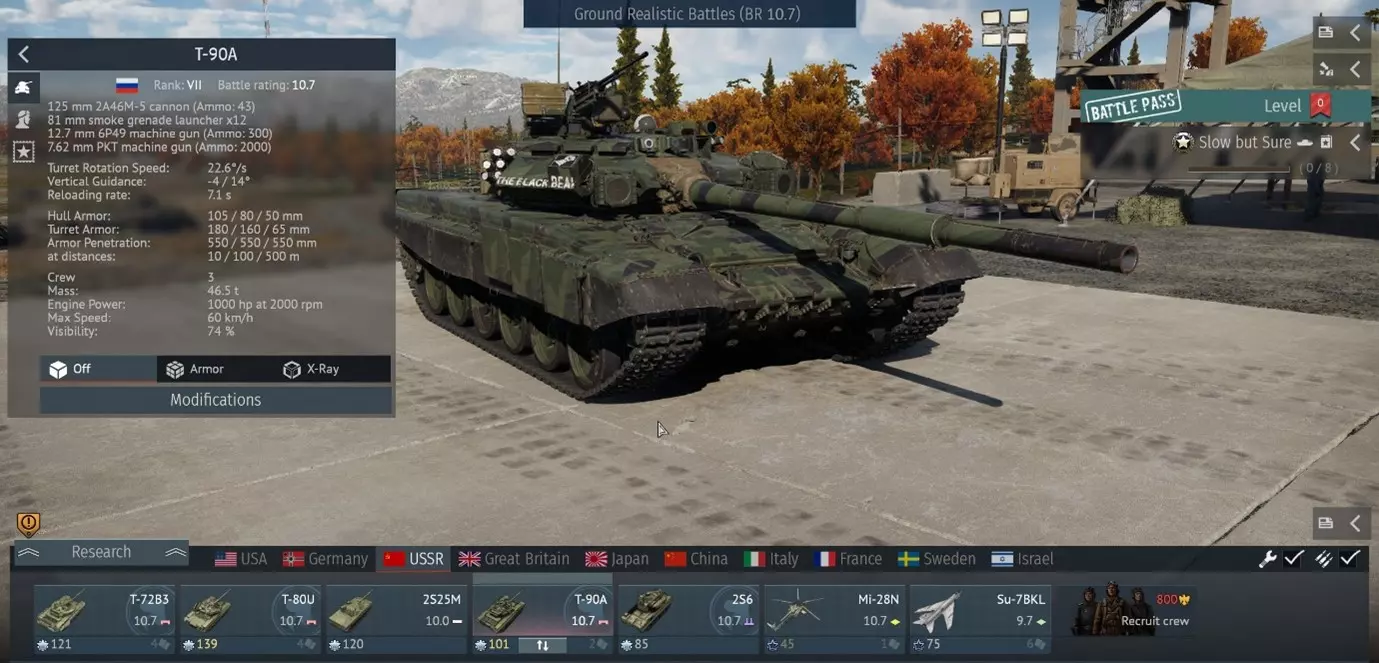1379x663 pixels.
Task: Click crew level 75 under Su-7BKL
Action: coord(927,645)
